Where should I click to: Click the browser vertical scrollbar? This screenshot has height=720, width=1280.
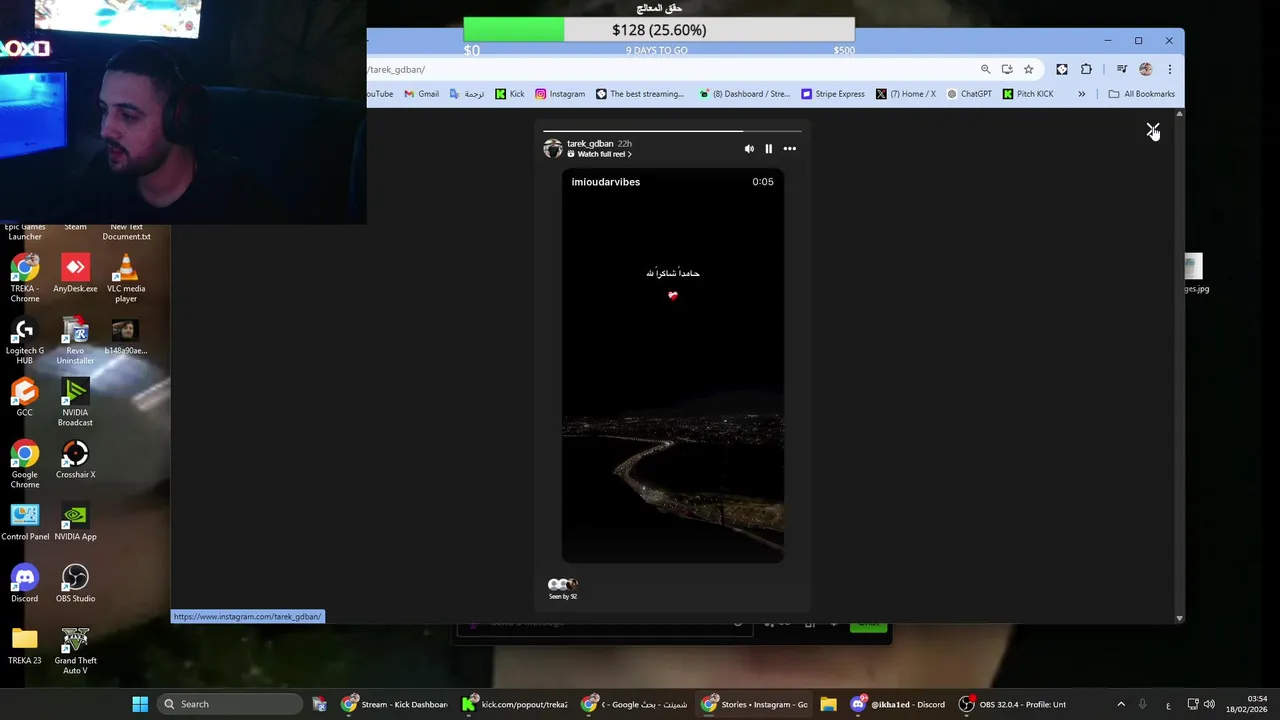(1179, 365)
